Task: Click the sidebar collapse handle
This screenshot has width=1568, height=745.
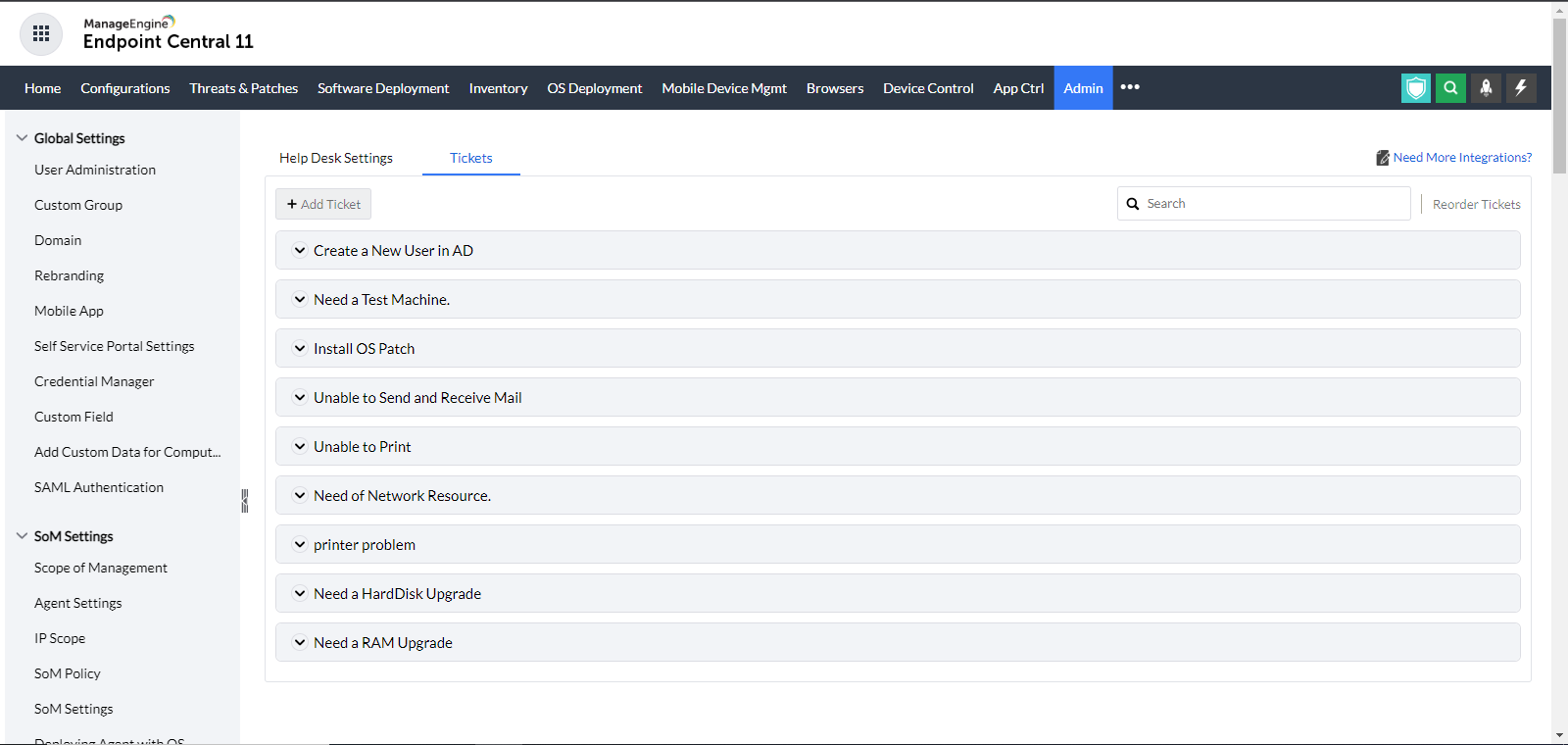Action: [244, 501]
